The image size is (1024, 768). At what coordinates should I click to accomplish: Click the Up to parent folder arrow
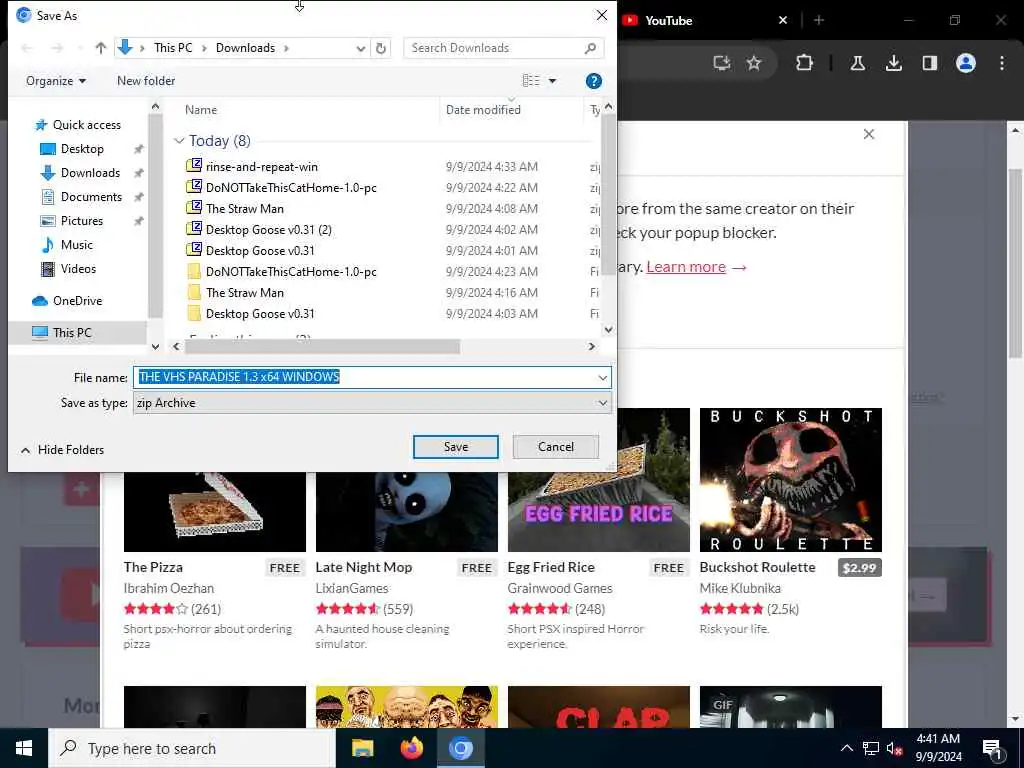(x=101, y=48)
